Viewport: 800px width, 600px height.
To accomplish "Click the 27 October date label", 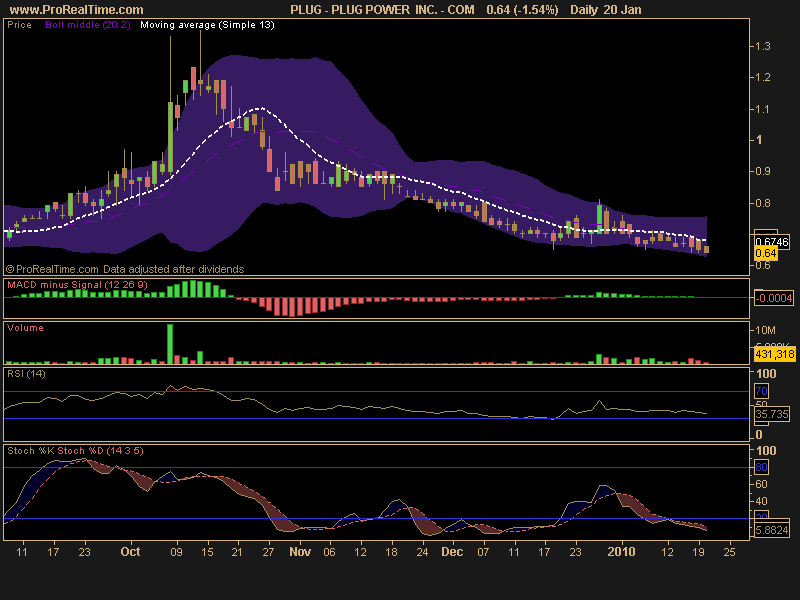I will [x=268, y=552].
